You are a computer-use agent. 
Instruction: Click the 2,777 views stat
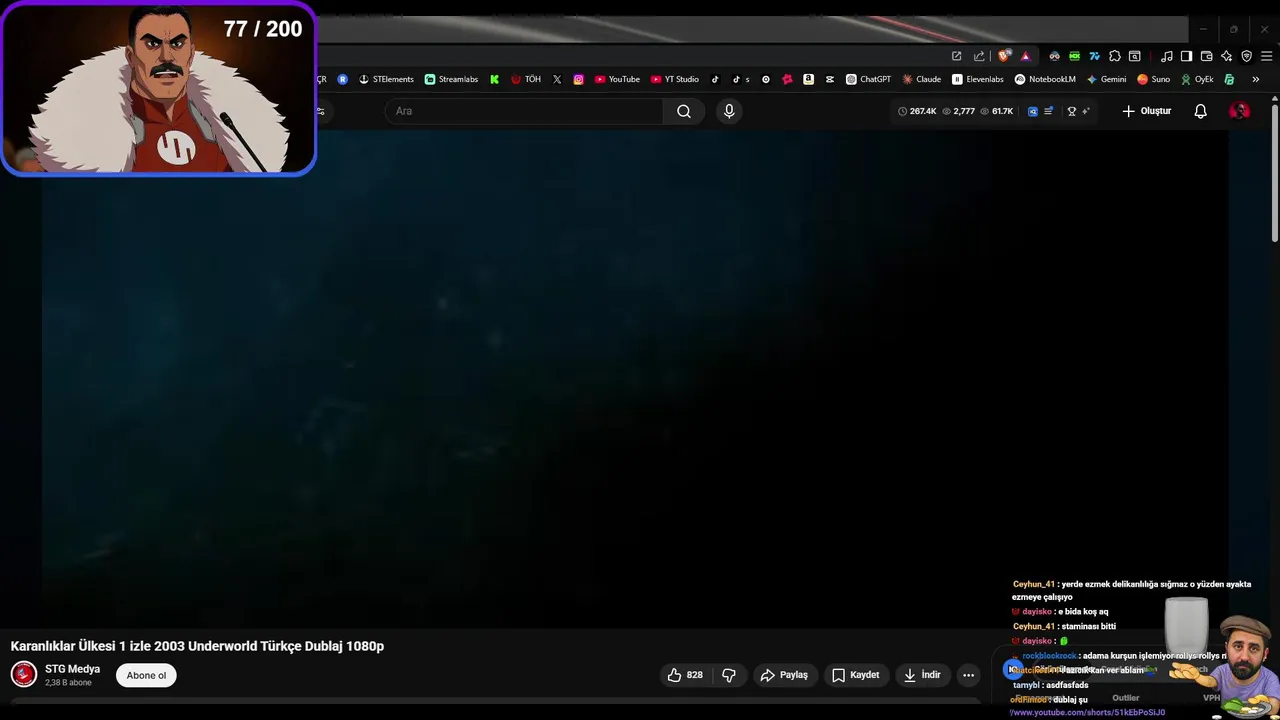[x=959, y=111]
